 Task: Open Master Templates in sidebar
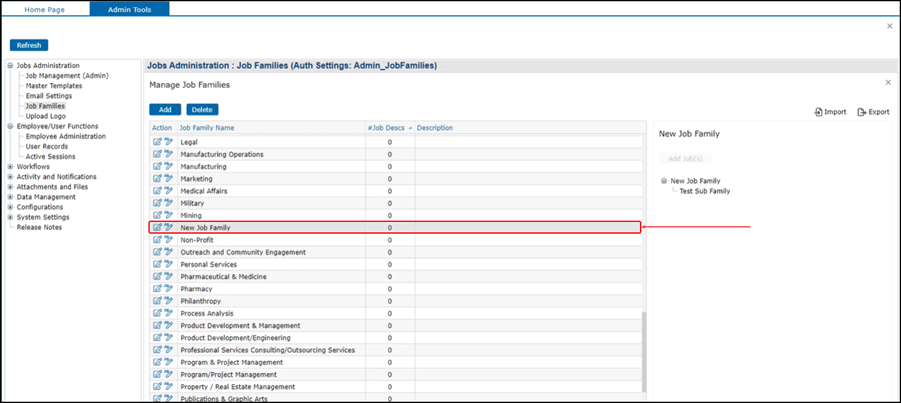click(x=54, y=86)
